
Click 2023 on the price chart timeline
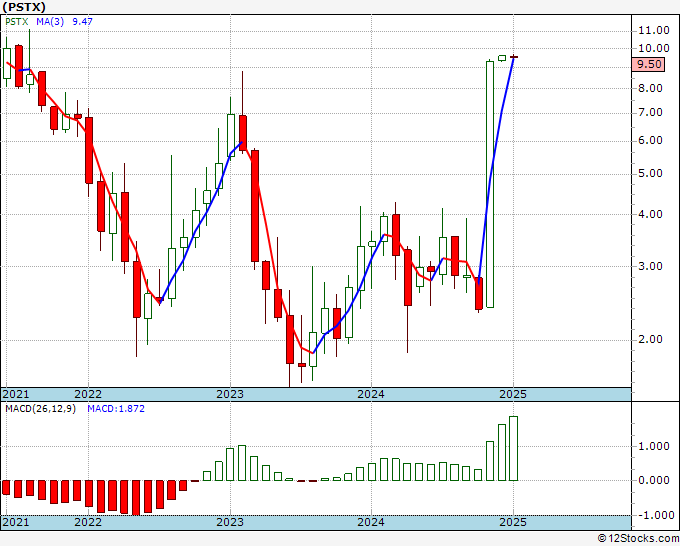[x=230, y=394]
